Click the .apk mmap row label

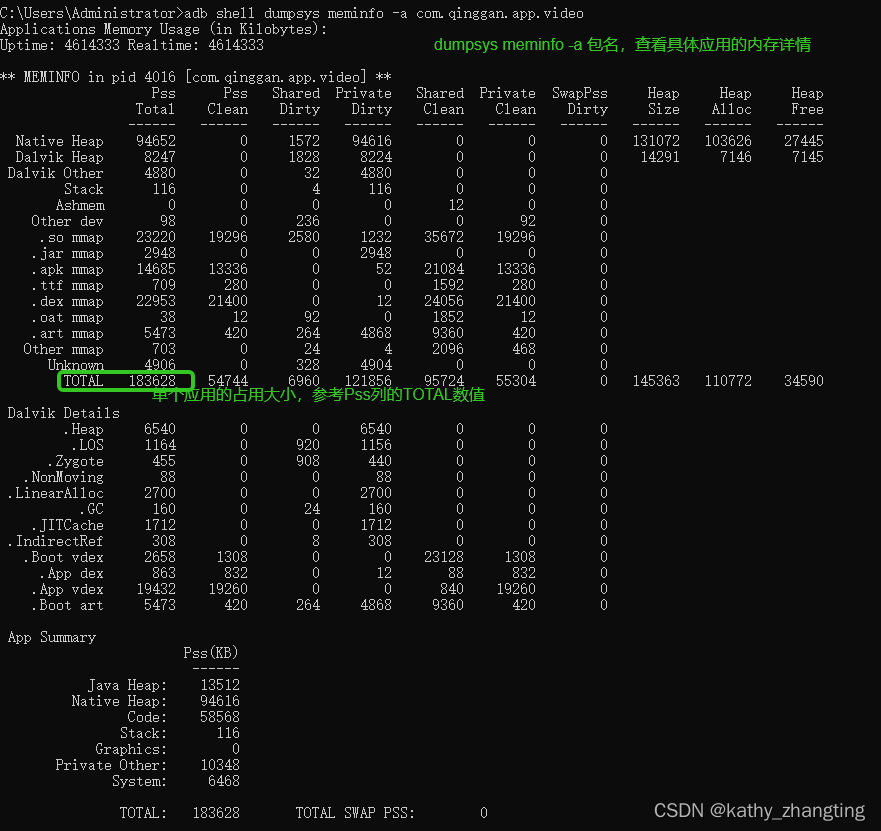[67, 270]
